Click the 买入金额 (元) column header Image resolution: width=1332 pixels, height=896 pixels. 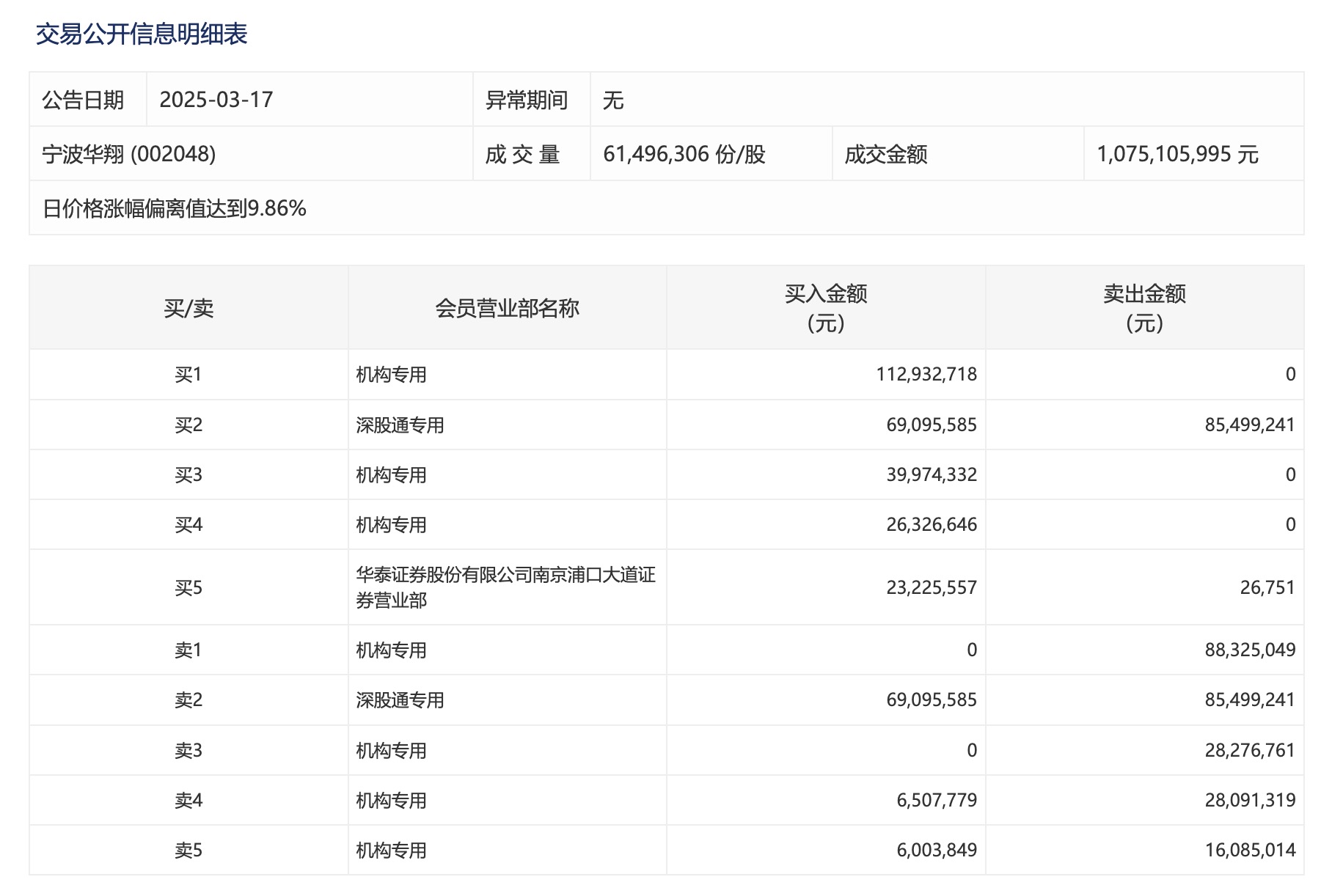click(826, 308)
